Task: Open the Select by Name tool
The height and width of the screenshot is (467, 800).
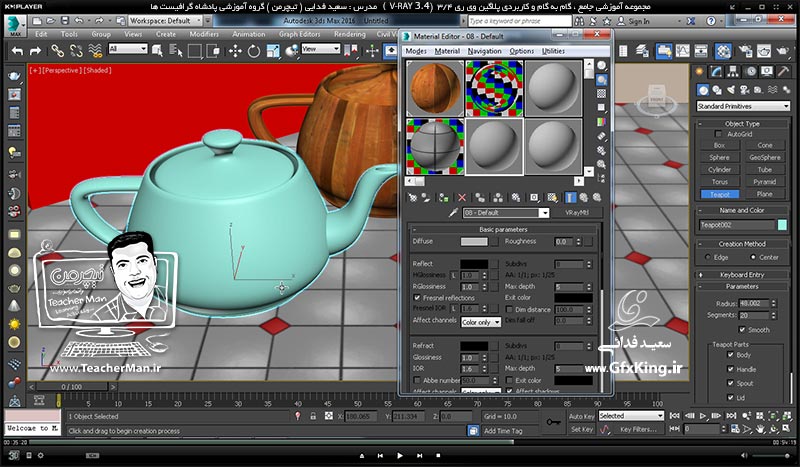Action: tap(176, 51)
